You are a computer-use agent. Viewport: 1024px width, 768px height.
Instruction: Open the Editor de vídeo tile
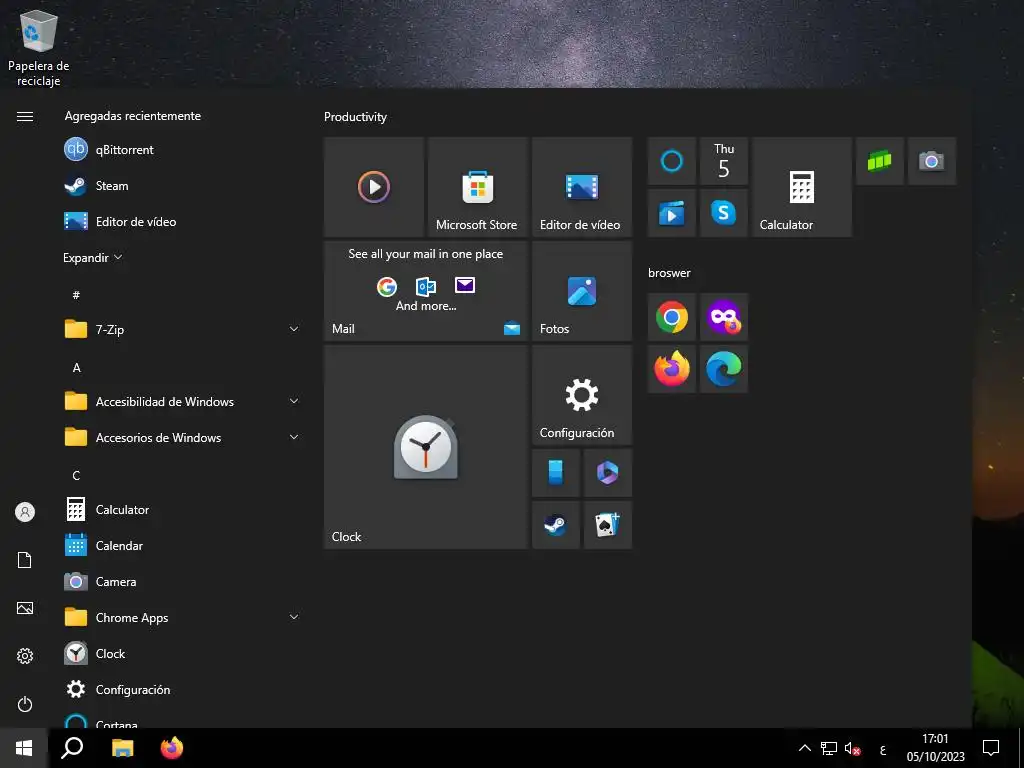click(582, 187)
